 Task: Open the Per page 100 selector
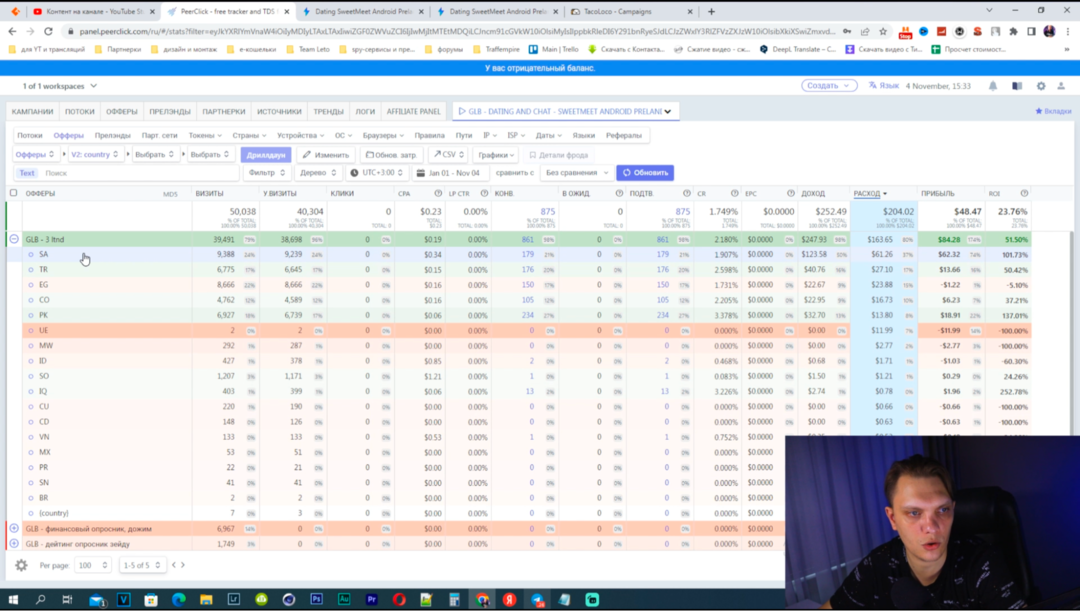click(93, 565)
